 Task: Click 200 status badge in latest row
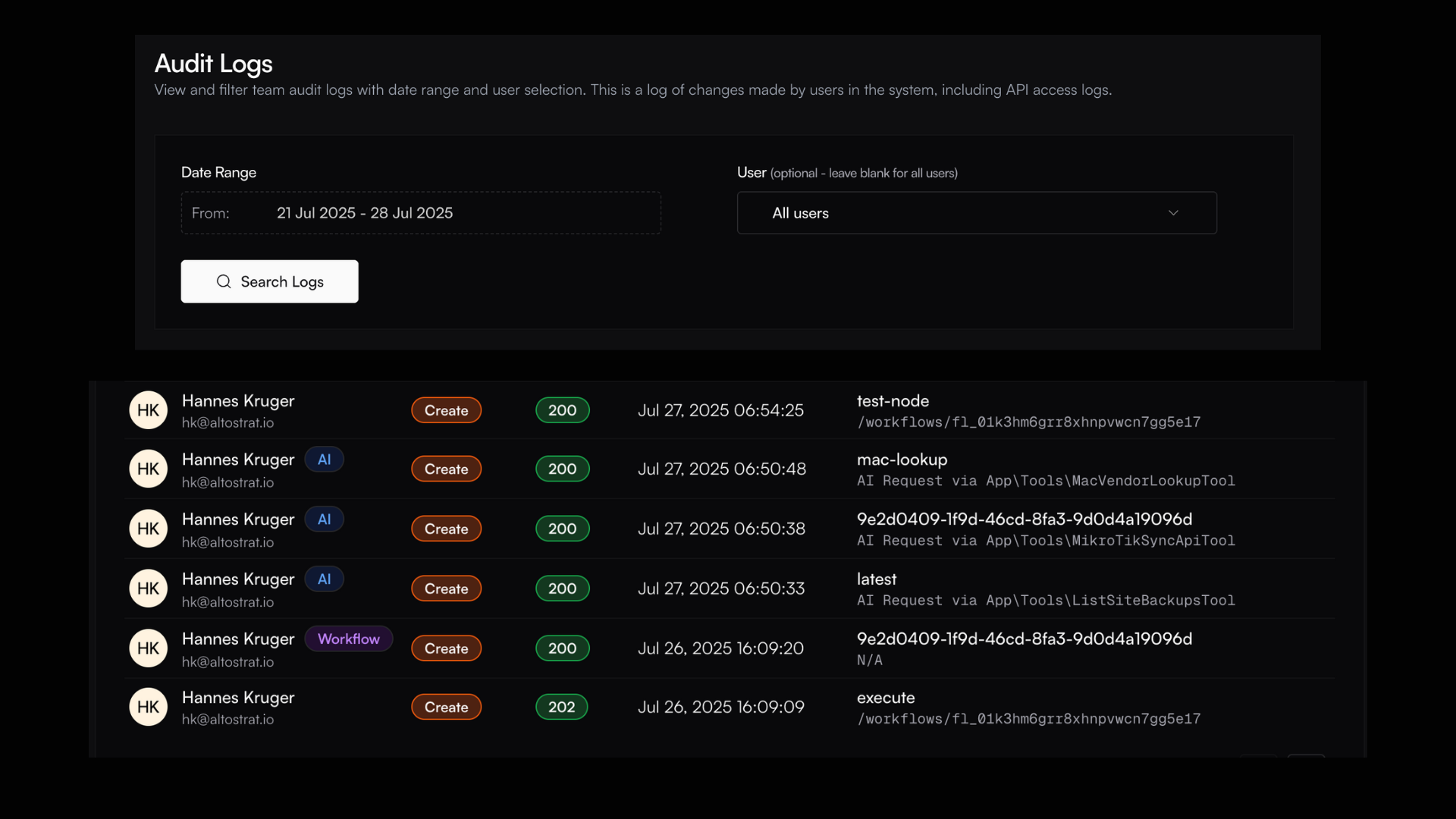point(563,588)
